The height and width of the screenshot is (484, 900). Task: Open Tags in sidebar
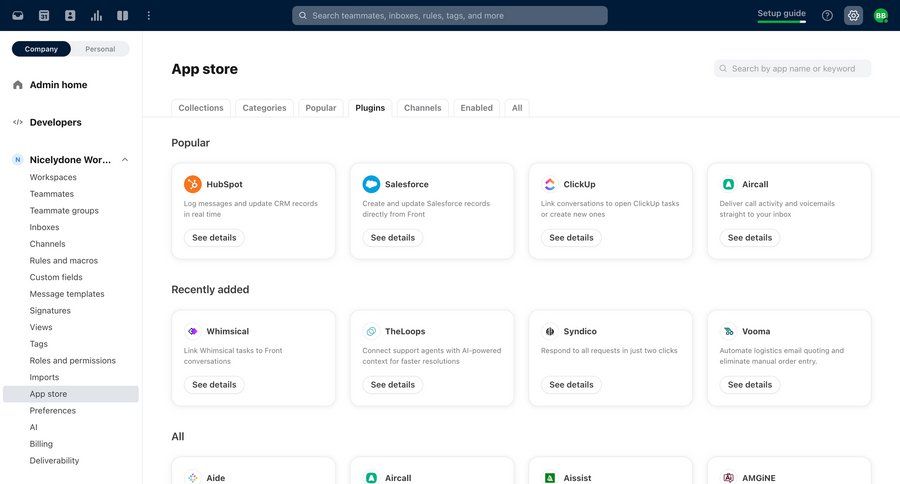pyautogui.click(x=38, y=344)
